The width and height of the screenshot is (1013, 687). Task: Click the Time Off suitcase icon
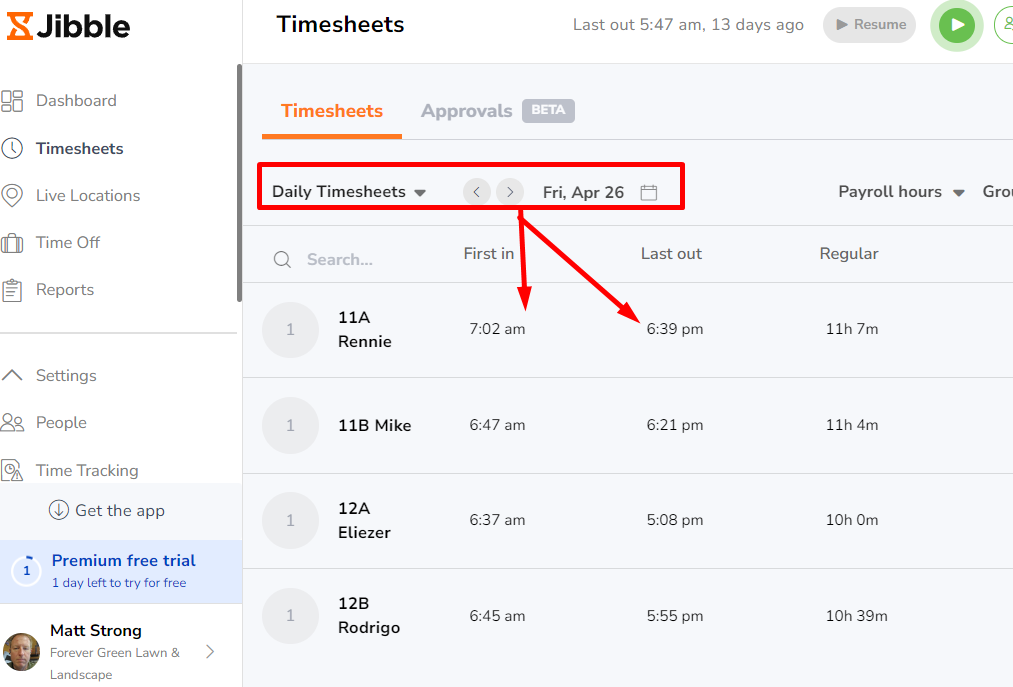[x=12, y=243]
